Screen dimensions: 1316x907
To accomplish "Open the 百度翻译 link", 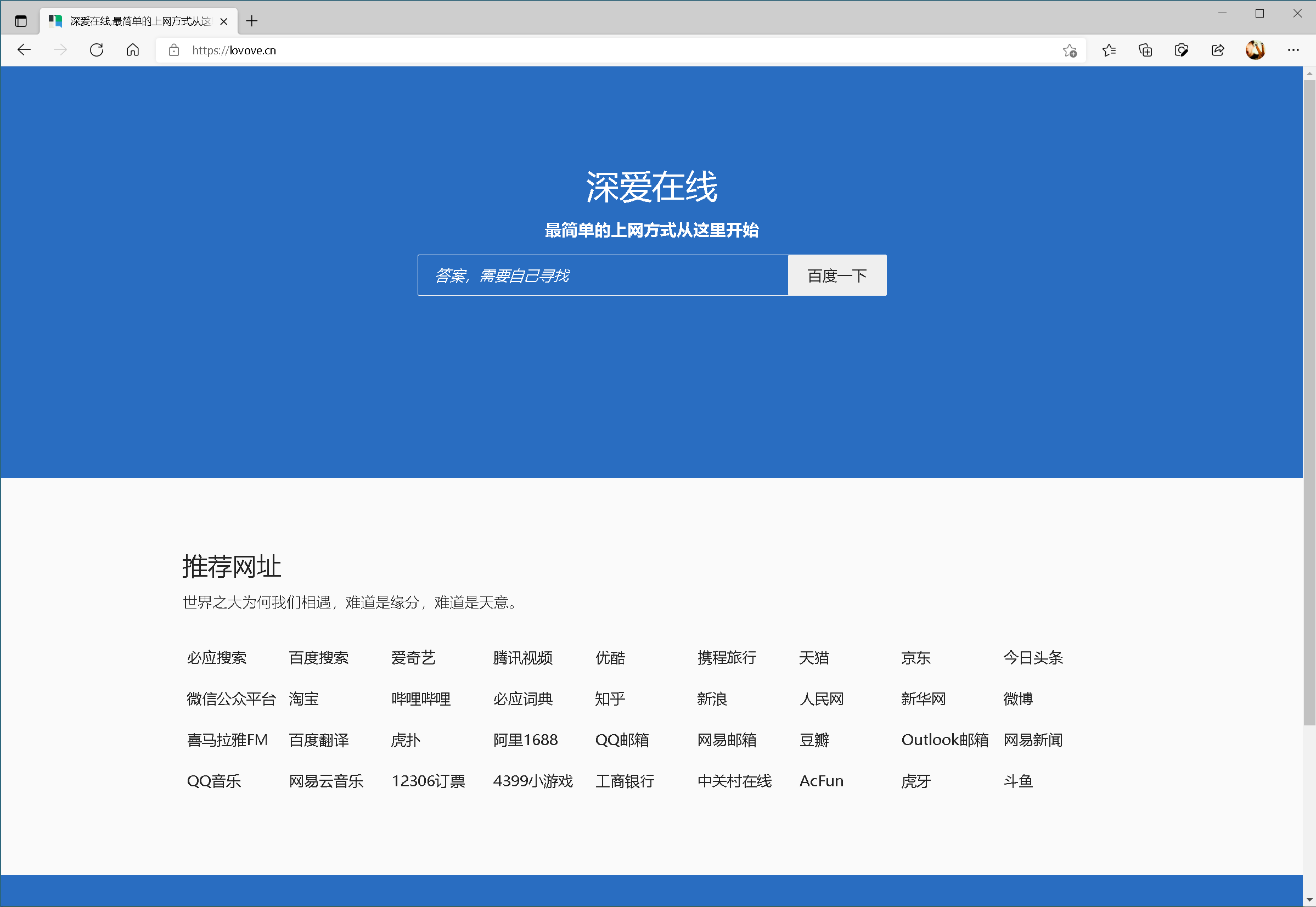I will coord(319,739).
